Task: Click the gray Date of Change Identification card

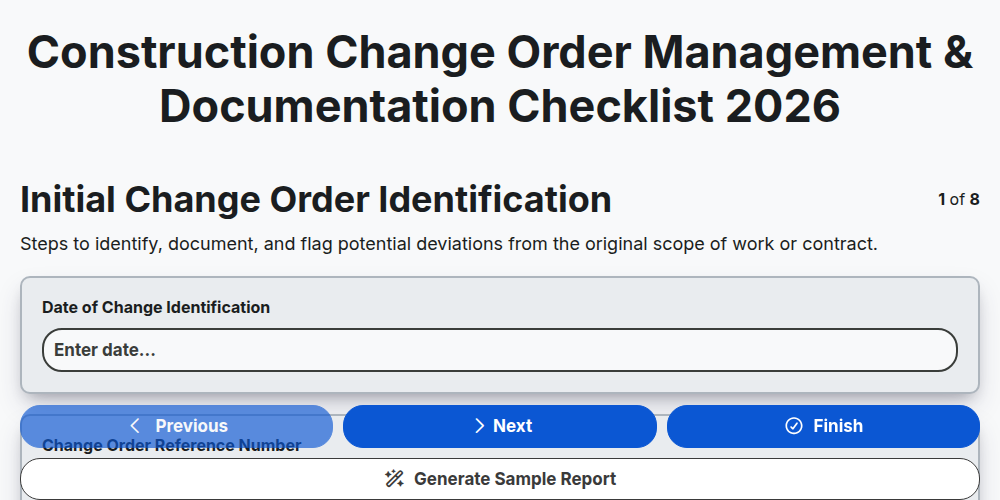Action: (500, 335)
